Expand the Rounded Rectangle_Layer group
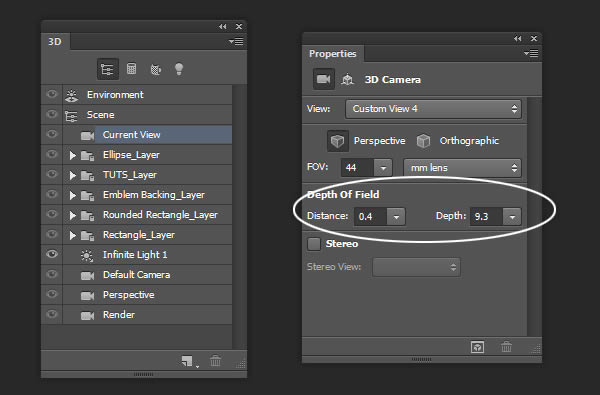 pos(72,215)
